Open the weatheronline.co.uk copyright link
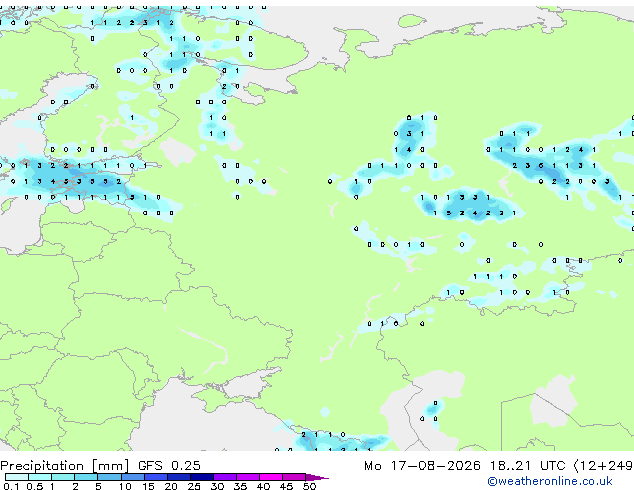Image resolution: width=634 pixels, height=490 pixels. (550, 482)
